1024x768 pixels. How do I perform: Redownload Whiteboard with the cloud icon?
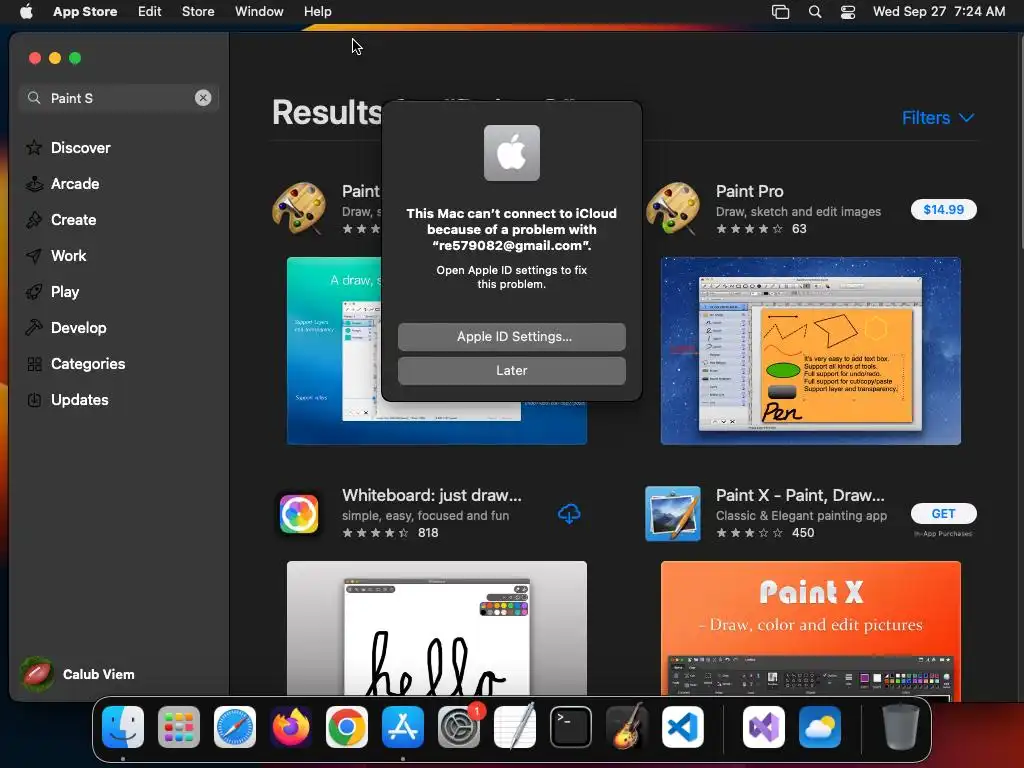(569, 514)
